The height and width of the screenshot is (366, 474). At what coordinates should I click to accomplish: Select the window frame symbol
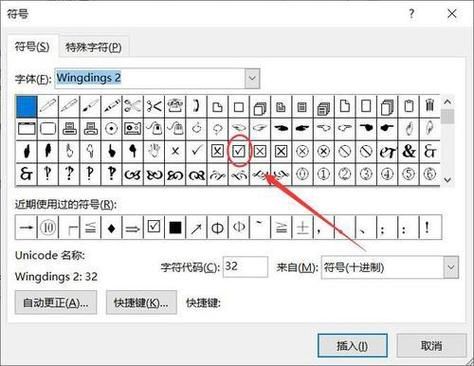(x=26, y=129)
